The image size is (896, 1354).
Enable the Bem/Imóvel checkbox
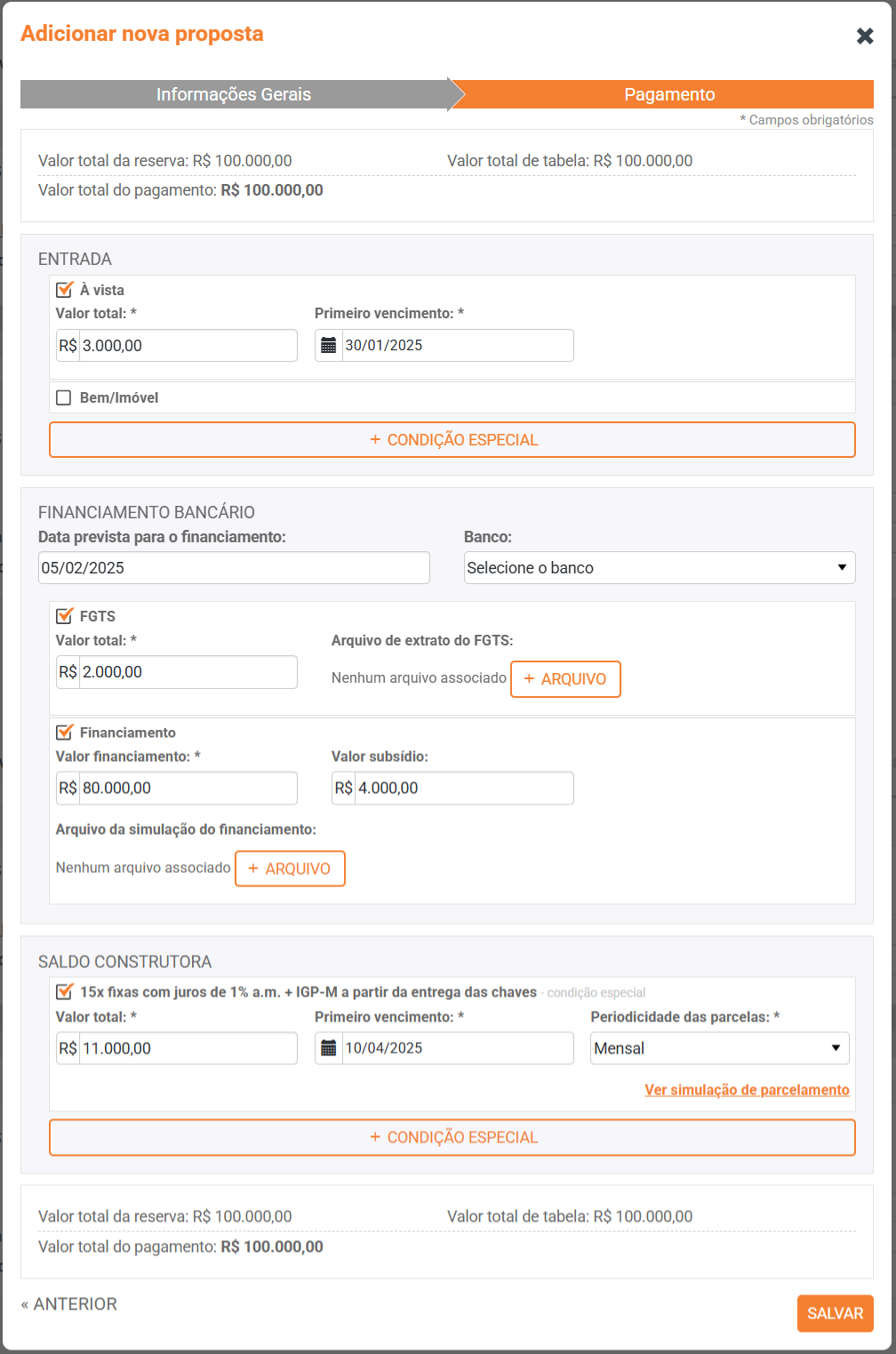coord(64,397)
